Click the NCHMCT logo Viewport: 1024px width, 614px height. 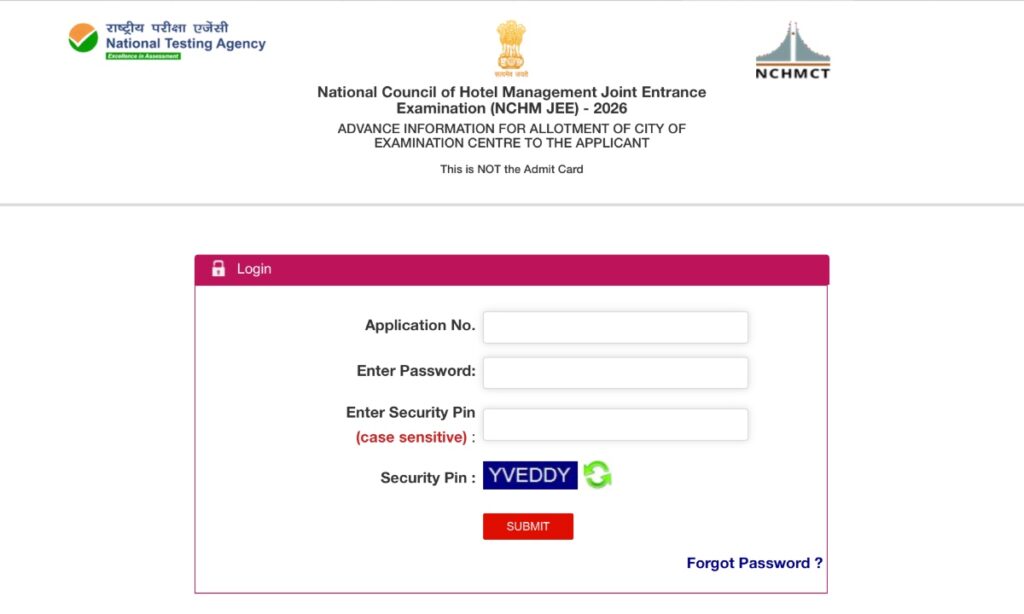click(x=793, y=50)
